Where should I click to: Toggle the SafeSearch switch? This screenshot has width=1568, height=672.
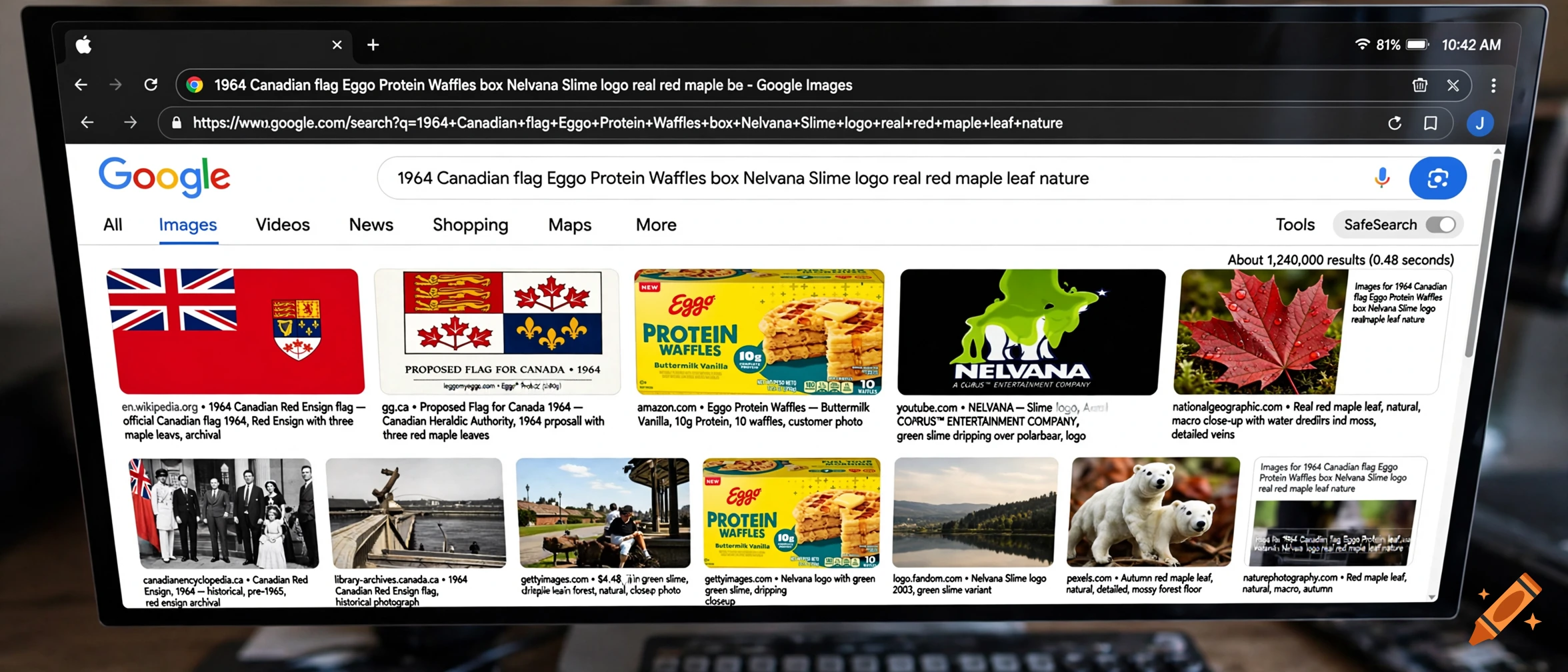click(x=1441, y=225)
